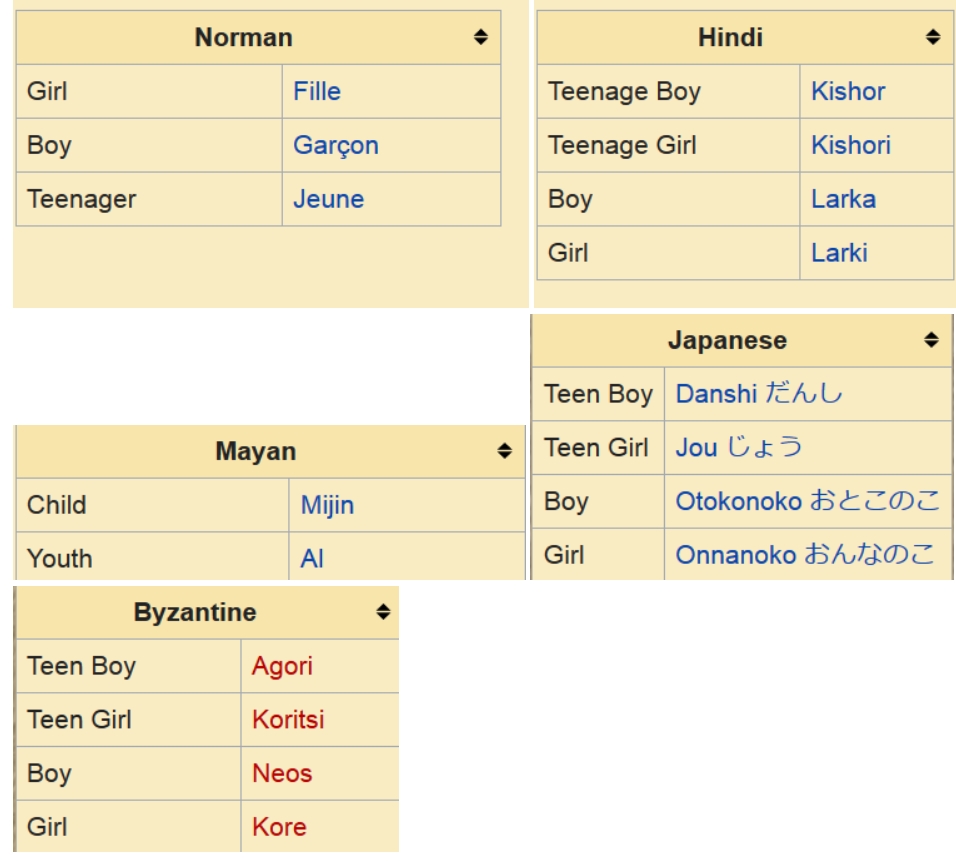Select the Byzantine column header

207,612
